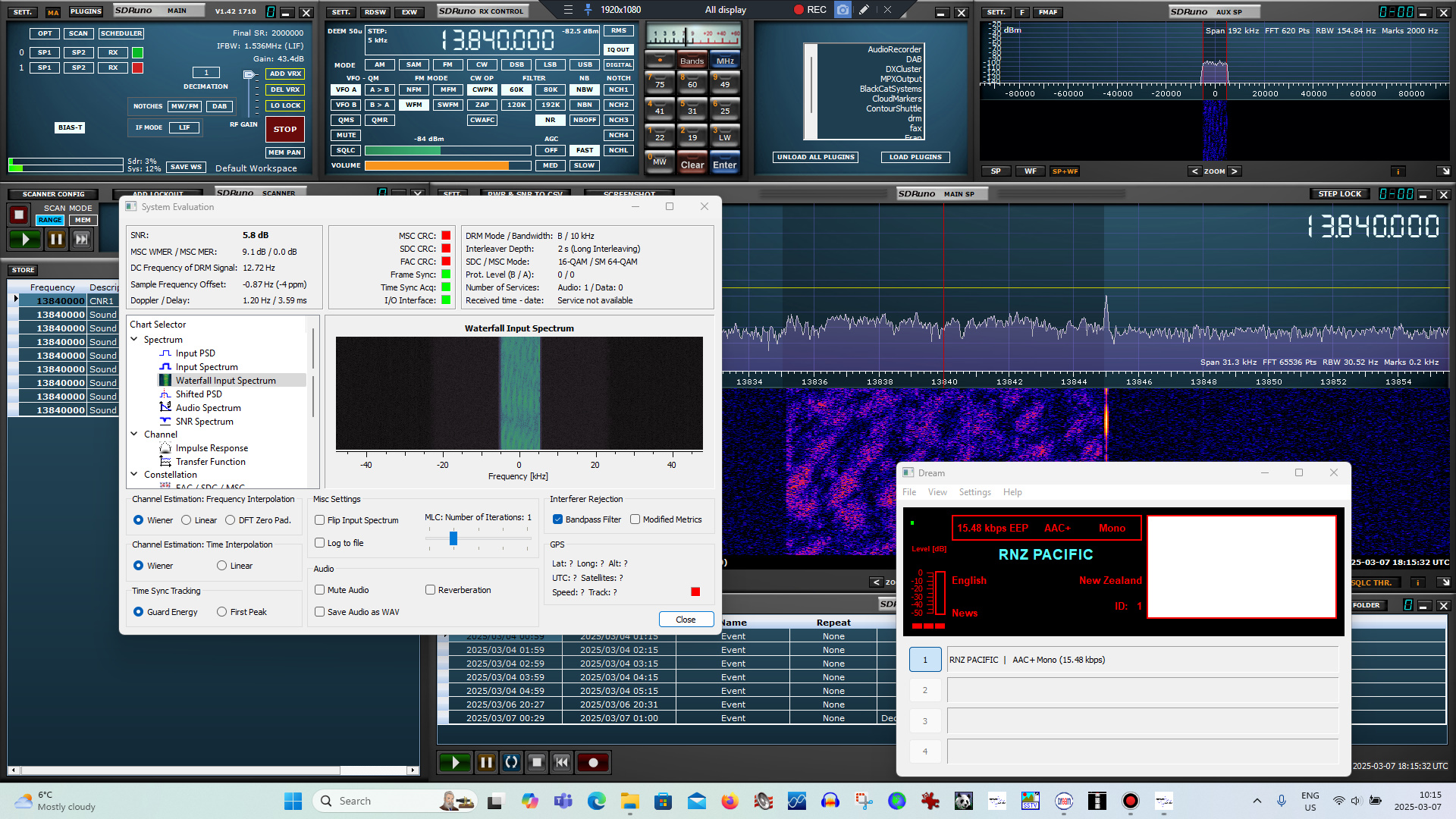The image size is (1456, 819).
Task: Collapse the Constellation tree group
Action: (x=134, y=475)
